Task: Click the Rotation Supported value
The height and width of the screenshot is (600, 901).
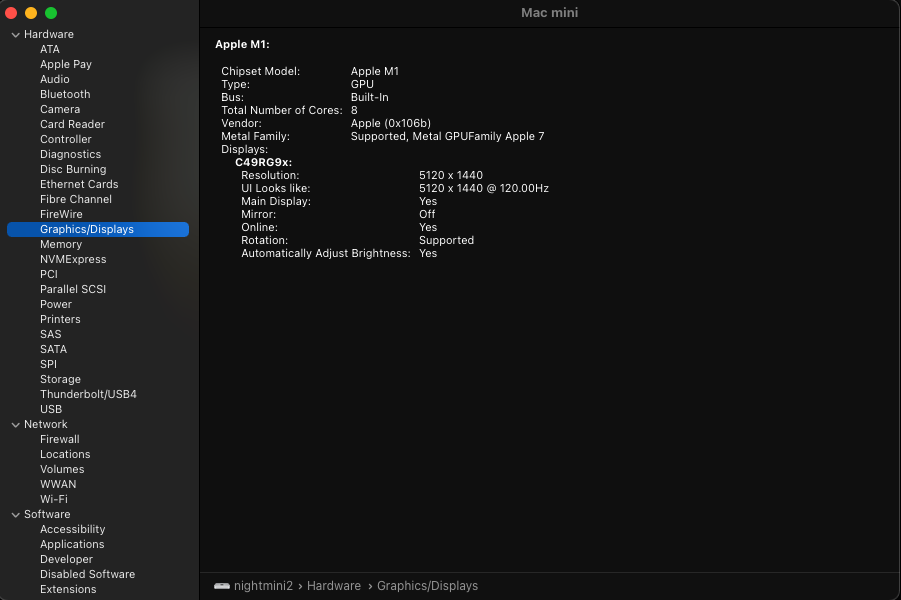Action: pyautogui.click(x=446, y=240)
